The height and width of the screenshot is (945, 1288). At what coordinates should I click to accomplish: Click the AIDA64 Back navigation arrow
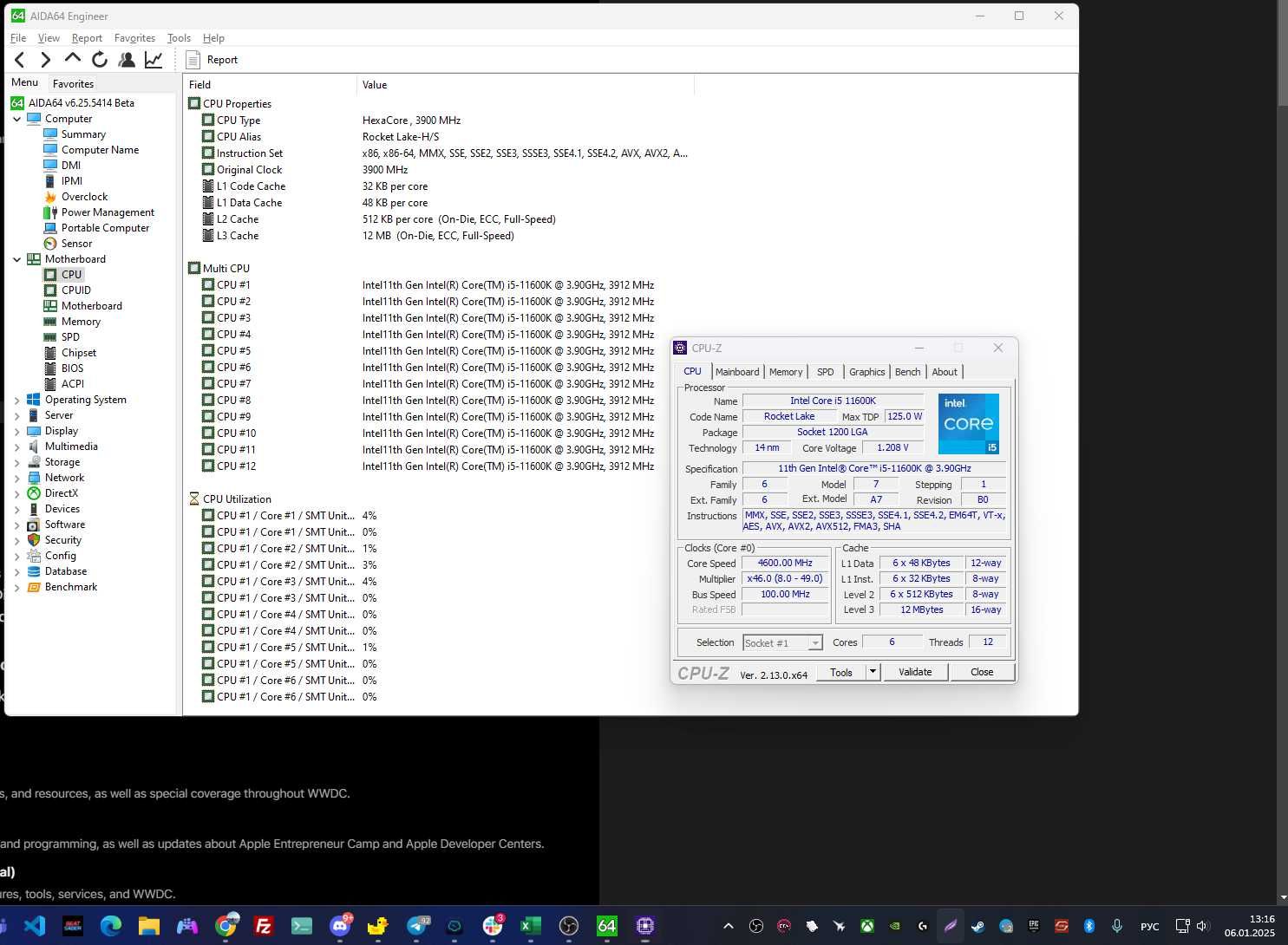(x=19, y=60)
